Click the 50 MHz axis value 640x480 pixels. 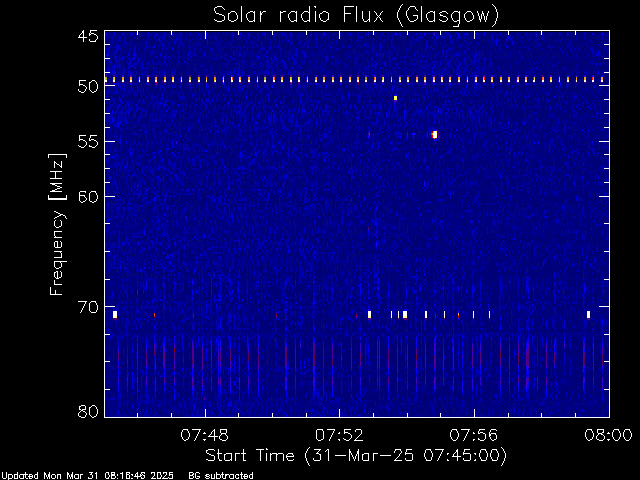coord(88,86)
